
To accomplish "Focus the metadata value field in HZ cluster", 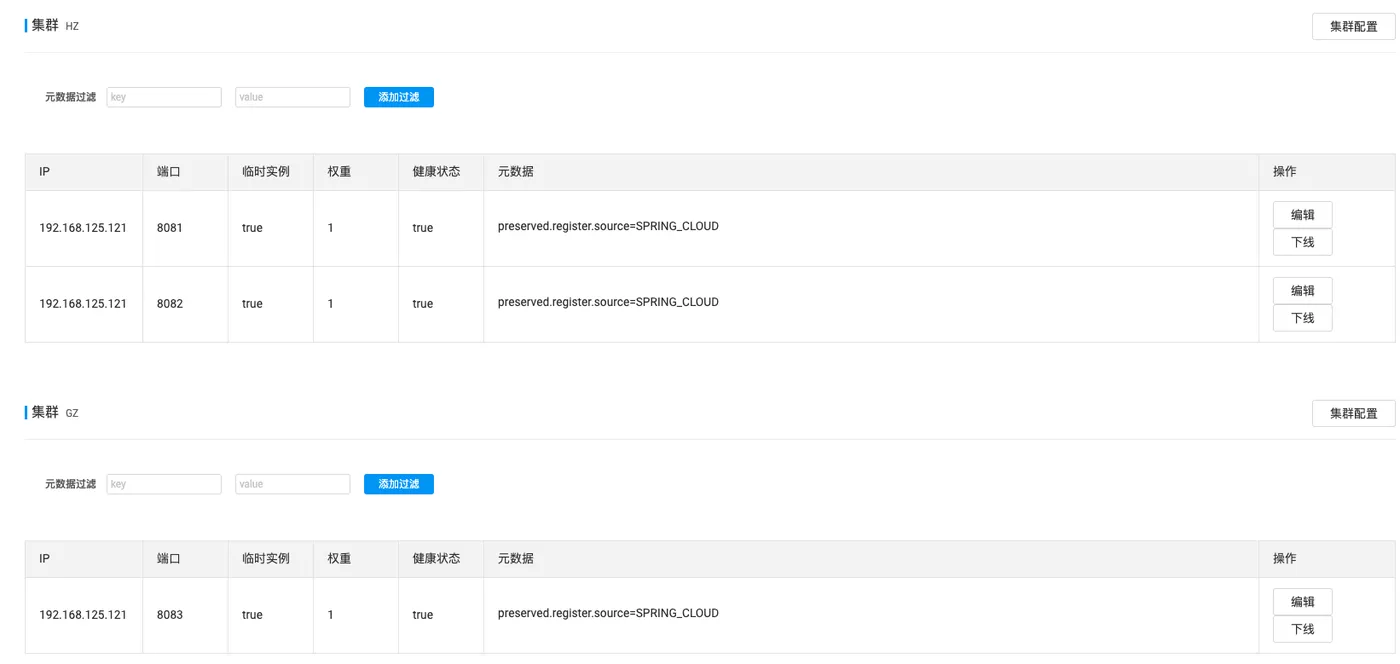I will 292,97.
